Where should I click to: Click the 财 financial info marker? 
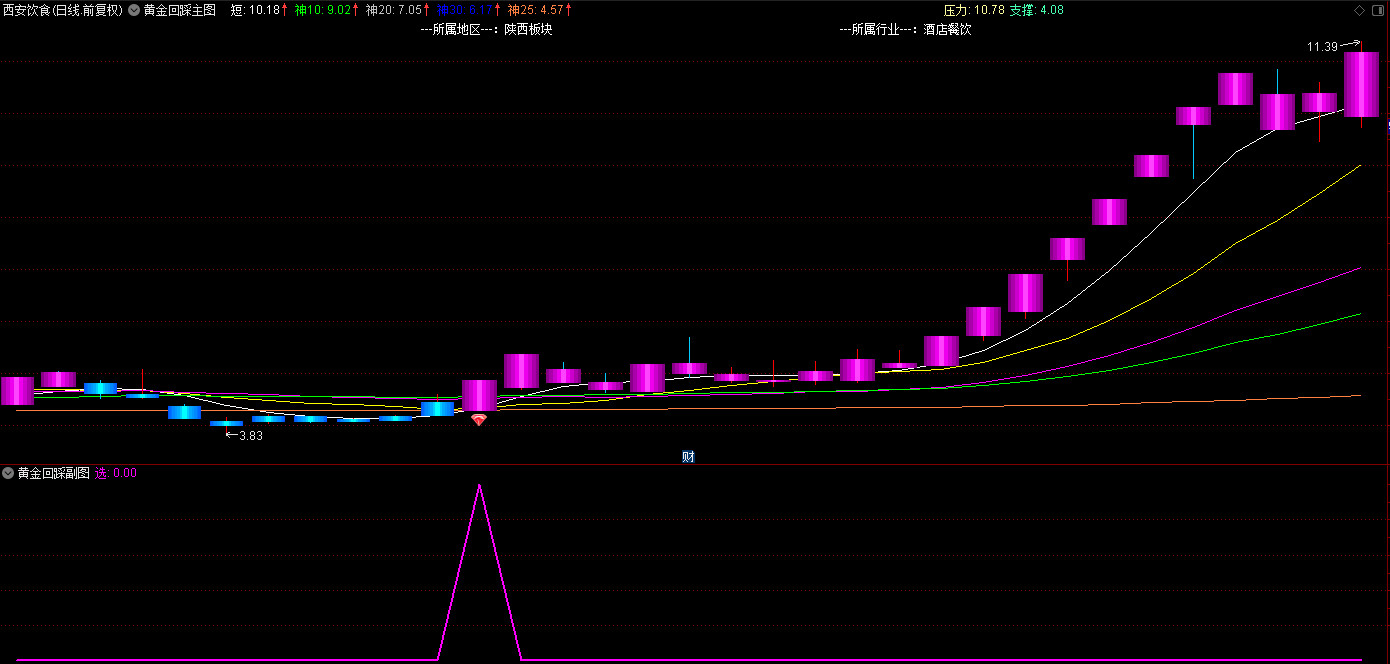(688, 457)
